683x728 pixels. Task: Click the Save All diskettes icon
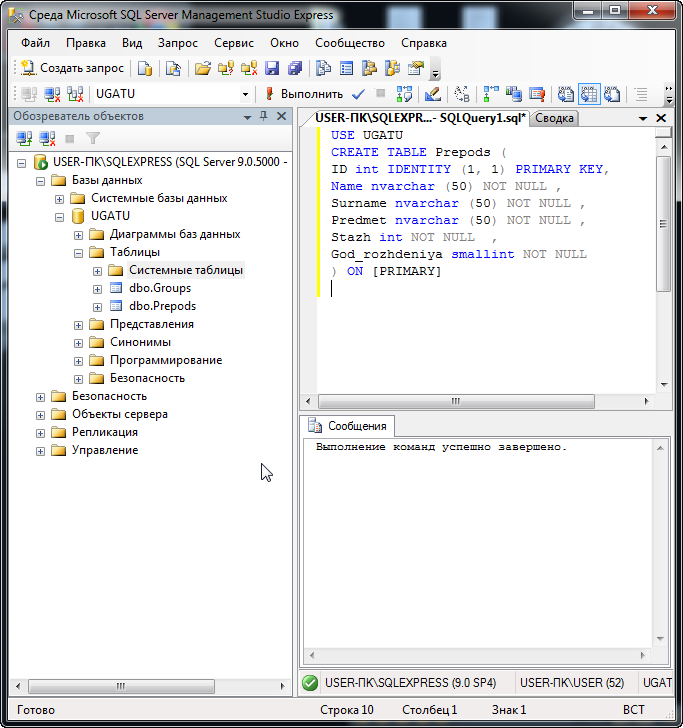click(x=295, y=69)
